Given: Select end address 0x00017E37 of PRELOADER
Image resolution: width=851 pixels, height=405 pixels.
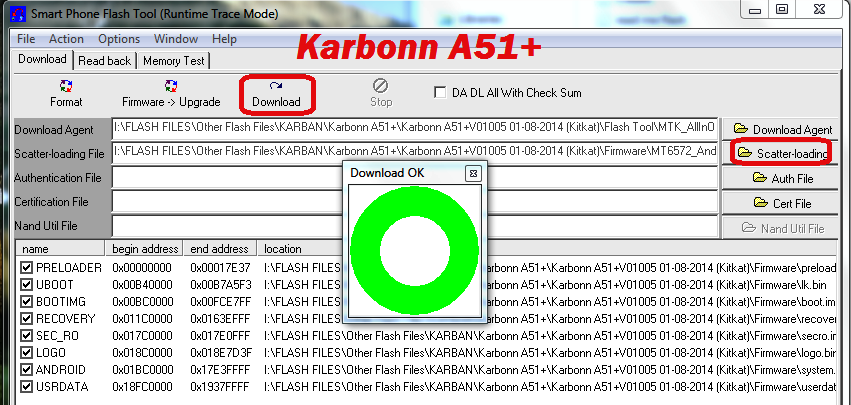Looking at the screenshot, I should 220,268.
